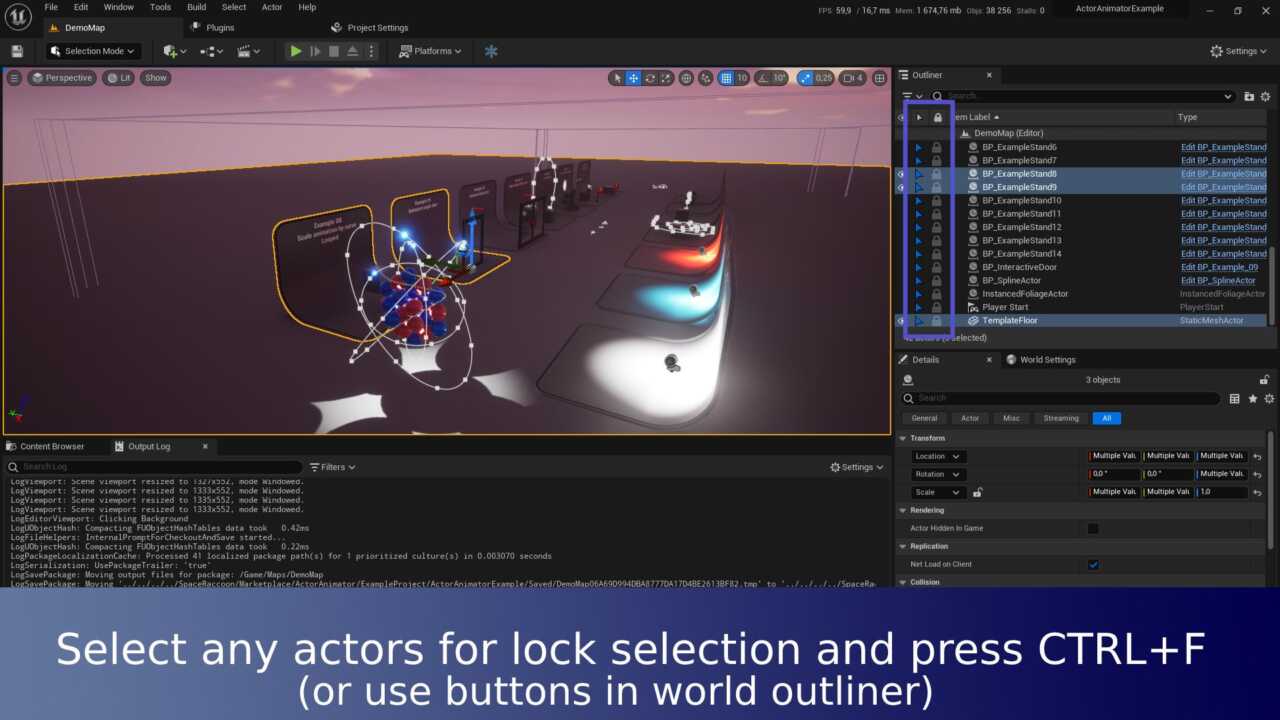Toggle scale snapping icon in viewport
This screenshot has height=720, width=1280.
pos(806,78)
